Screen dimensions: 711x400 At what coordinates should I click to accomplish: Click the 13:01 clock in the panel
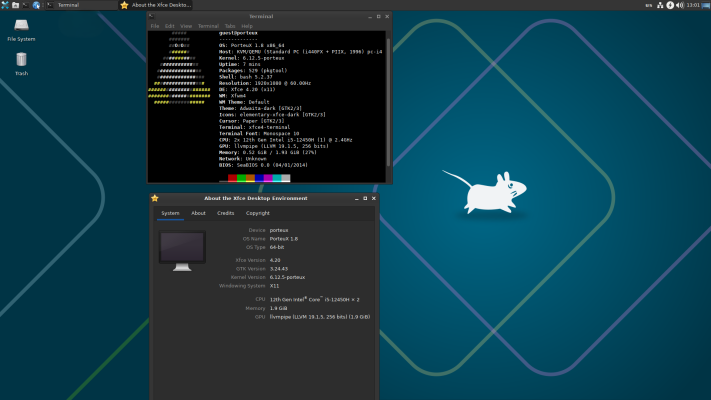click(x=693, y=5)
